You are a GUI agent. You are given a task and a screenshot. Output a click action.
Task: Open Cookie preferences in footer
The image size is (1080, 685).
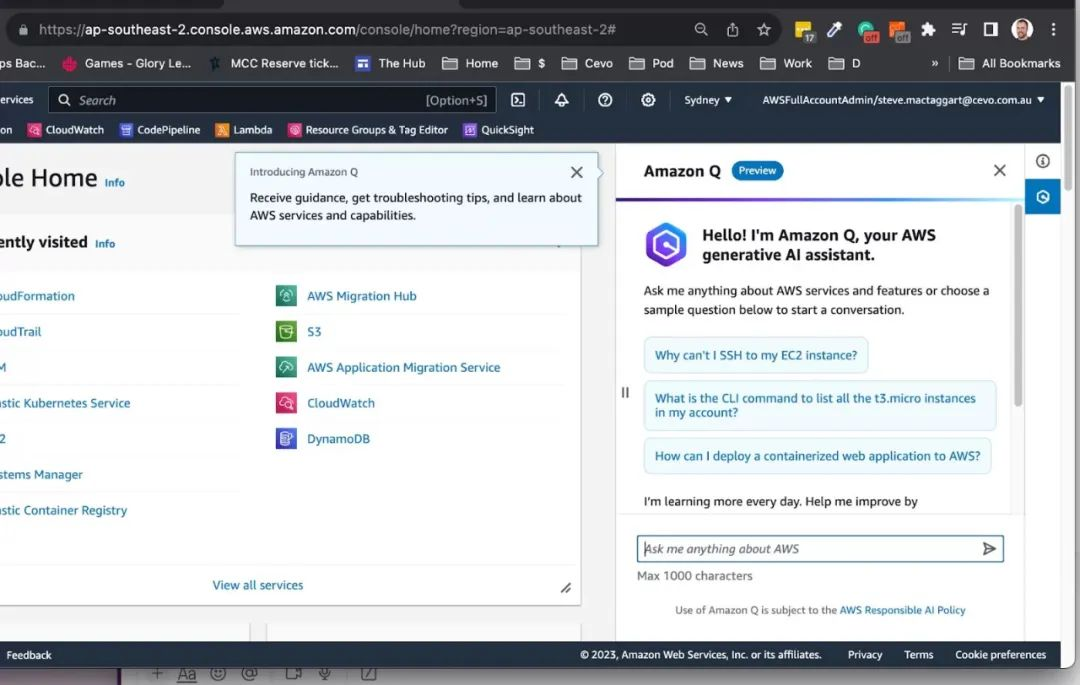(1000, 655)
